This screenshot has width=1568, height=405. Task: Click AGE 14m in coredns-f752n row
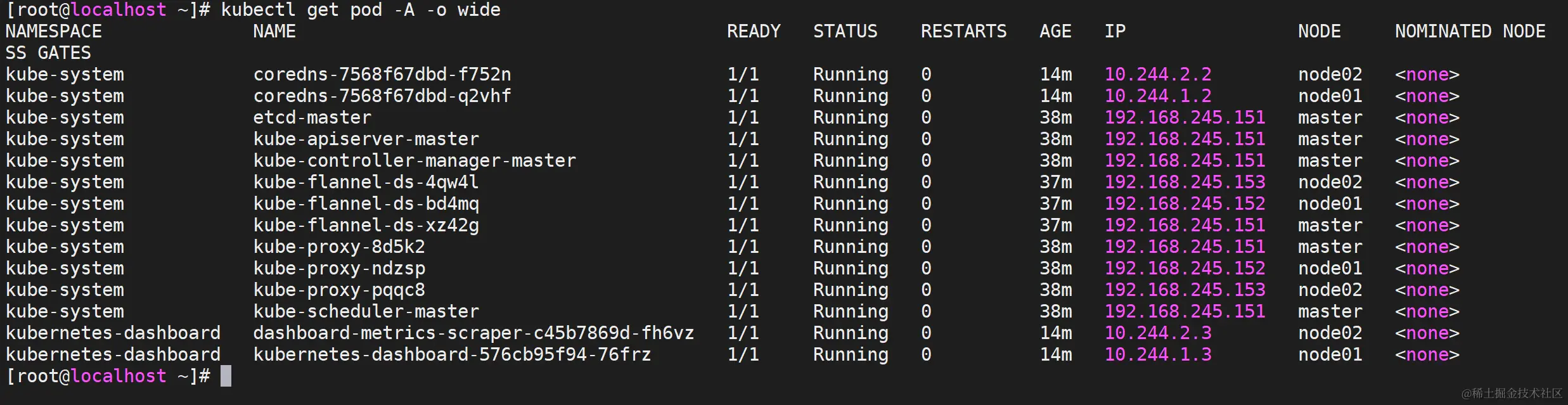1056,74
